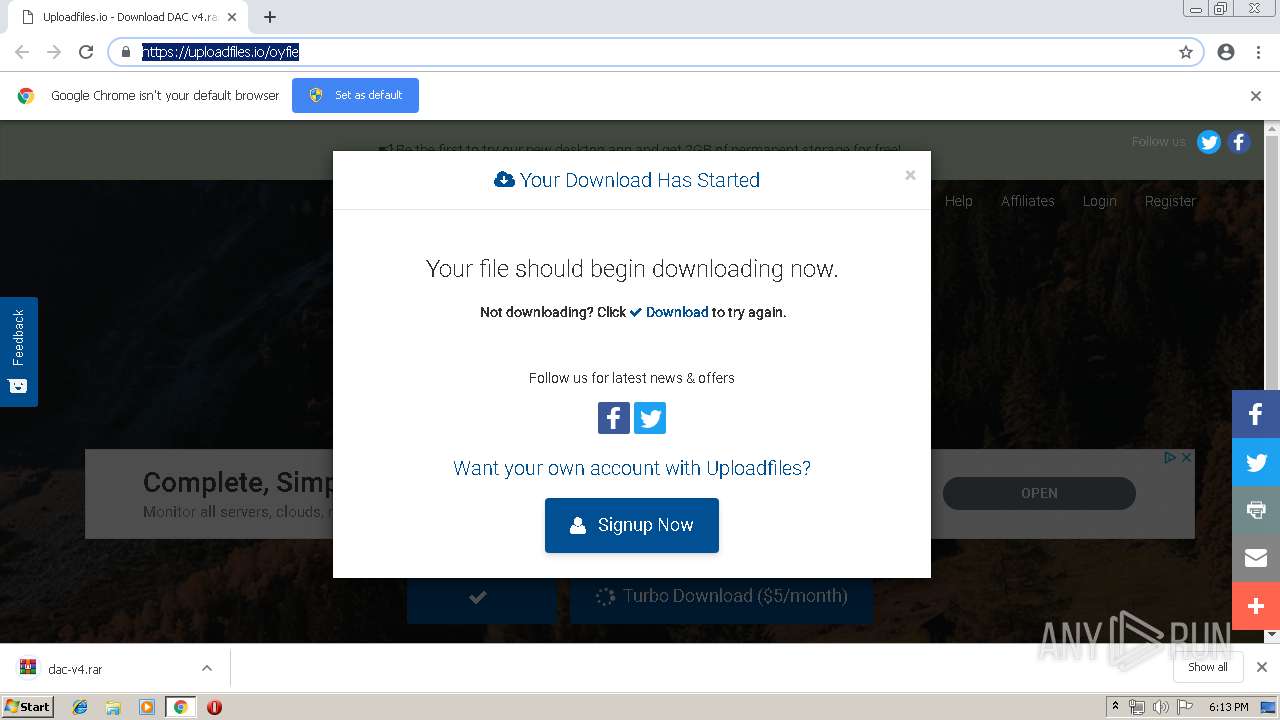Click the Turbo Download button
The width and height of the screenshot is (1280, 720).
click(722, 597)
